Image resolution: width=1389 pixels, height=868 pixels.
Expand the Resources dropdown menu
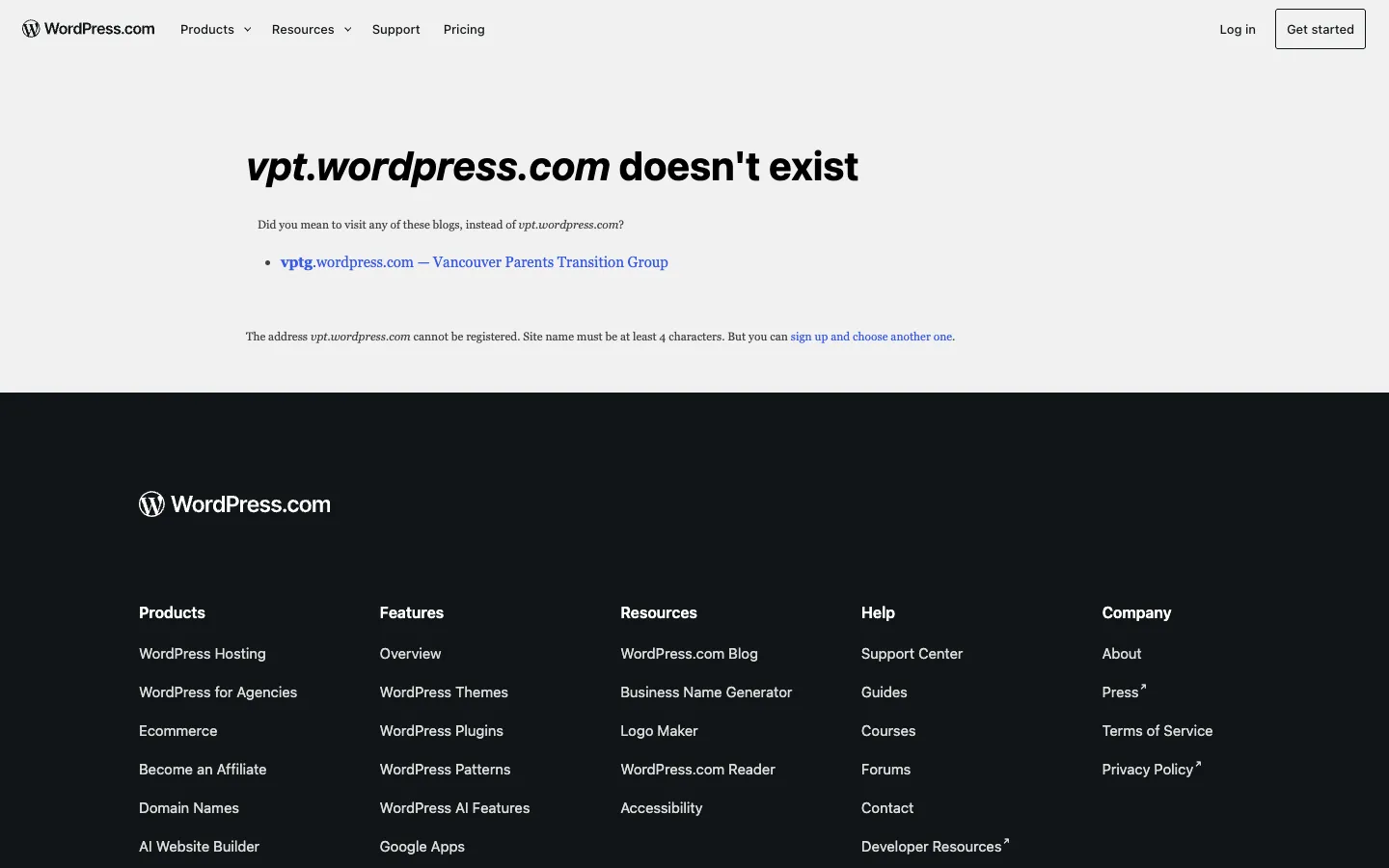pos(312,29)
